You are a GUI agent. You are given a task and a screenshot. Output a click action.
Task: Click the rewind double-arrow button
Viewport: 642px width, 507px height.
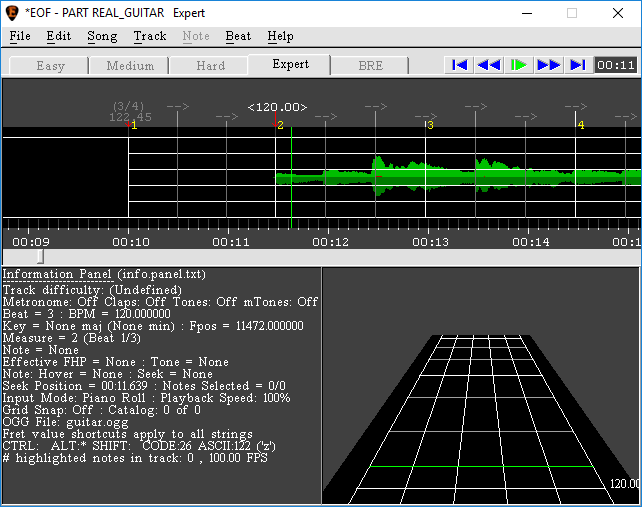pyautogui.click(x=489, y=65)
